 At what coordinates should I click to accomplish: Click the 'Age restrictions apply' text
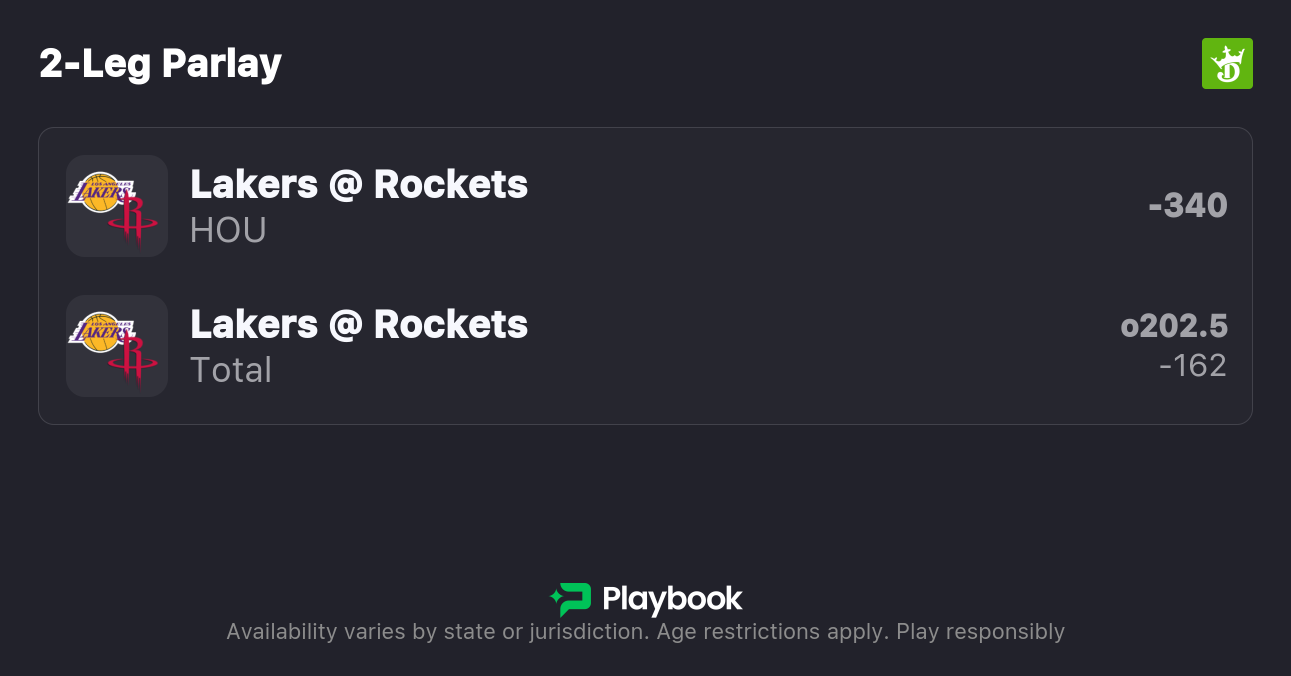click(769, 632)
